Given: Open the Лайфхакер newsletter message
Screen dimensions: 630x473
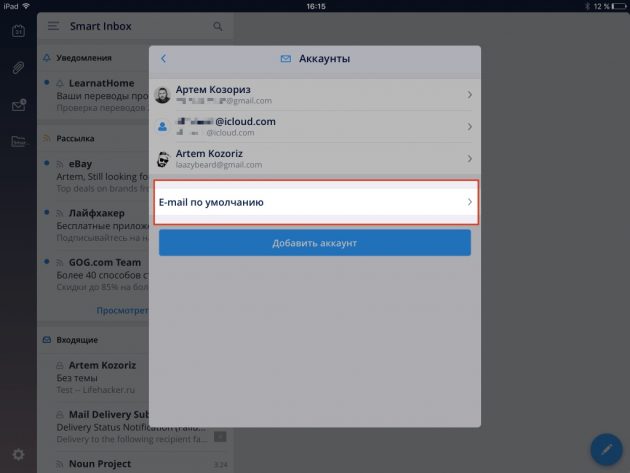Looking at the screenshot, I should pyautogui.click(x=95, y=225).
